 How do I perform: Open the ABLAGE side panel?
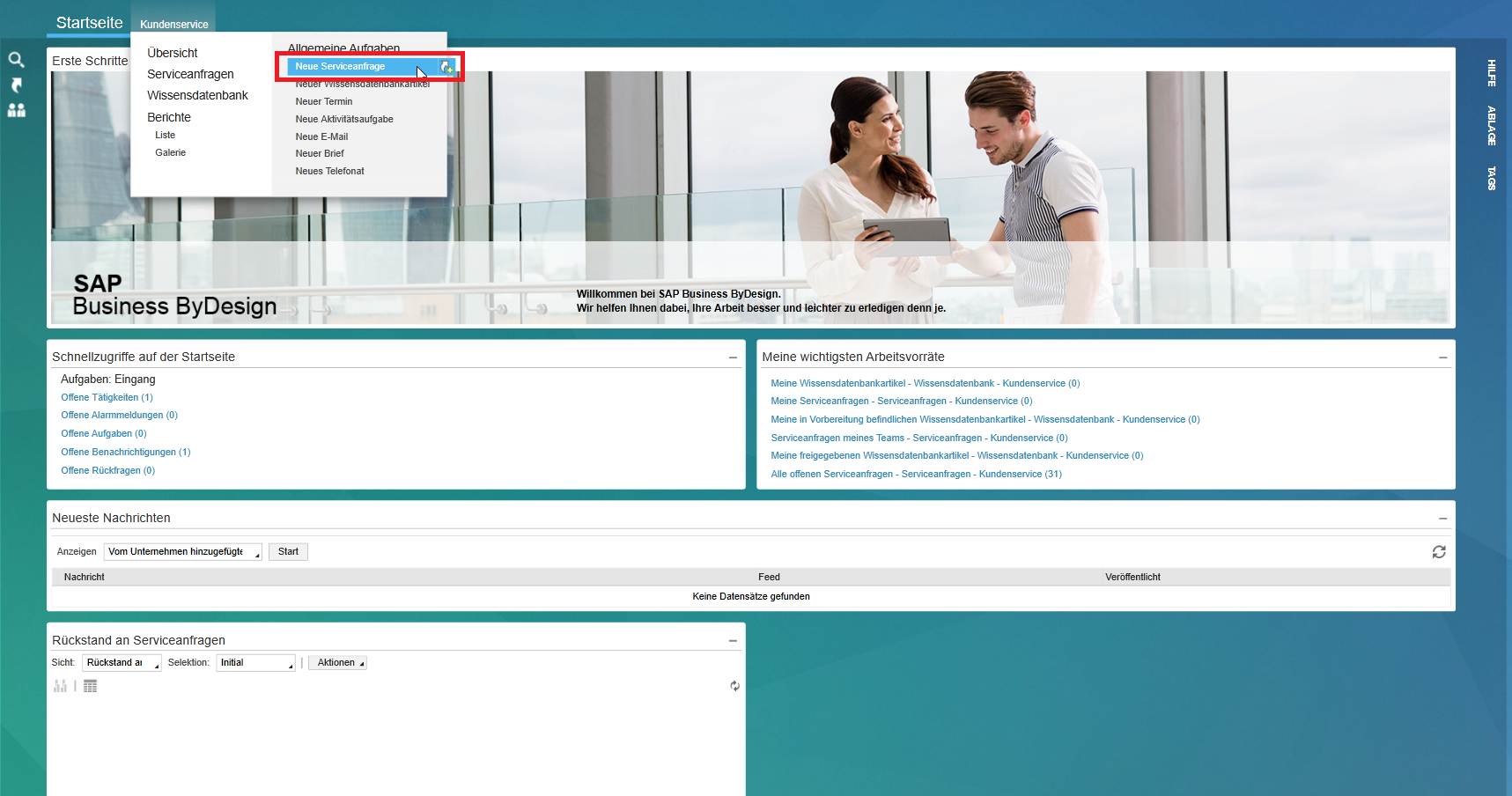pos(1491,126)
